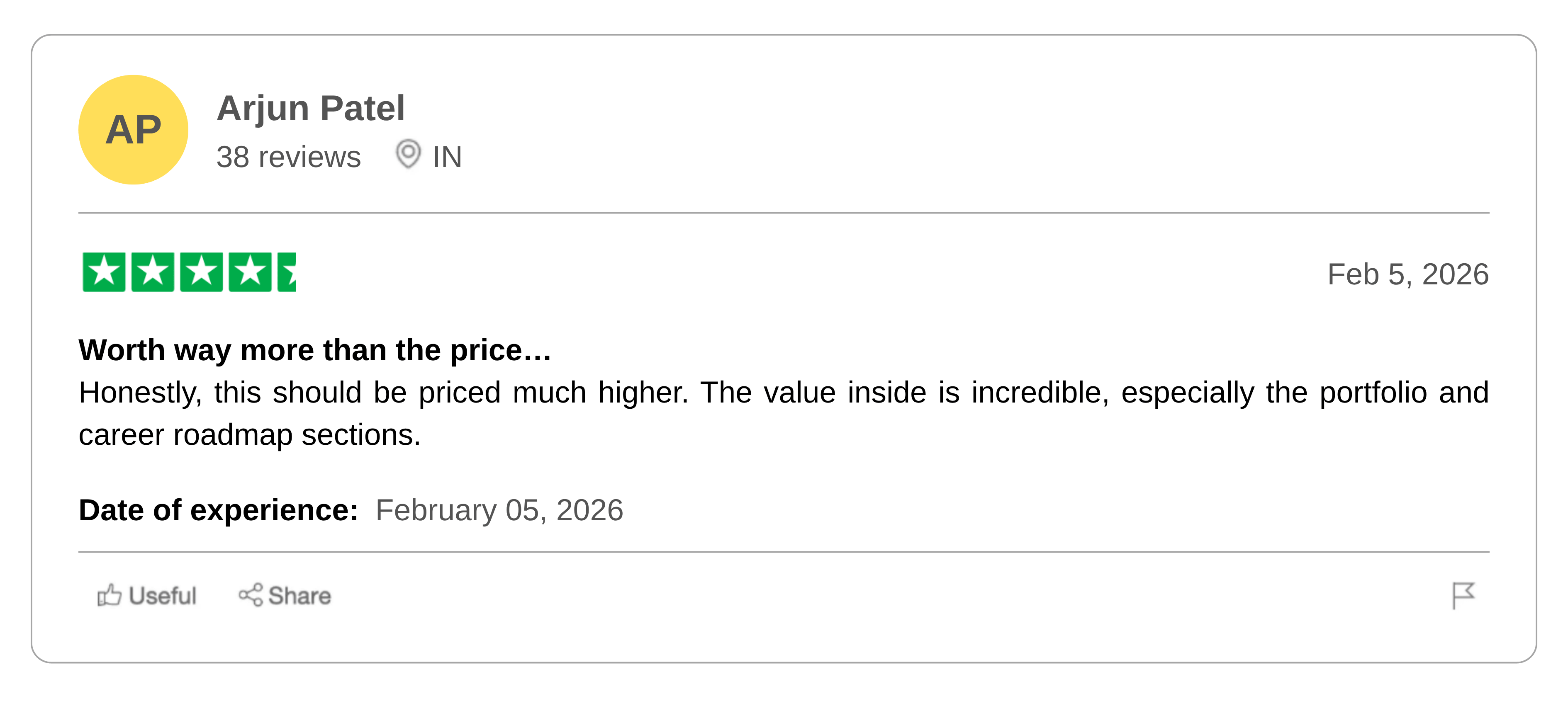Click the fourth green rating star

tap(250, 272)
